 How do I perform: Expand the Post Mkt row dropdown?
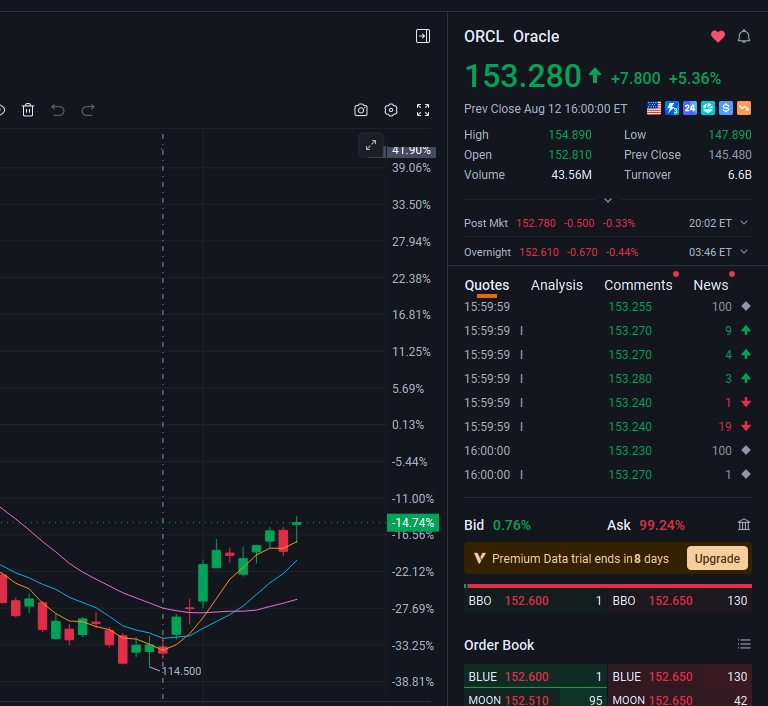click(x=744, y=223)
